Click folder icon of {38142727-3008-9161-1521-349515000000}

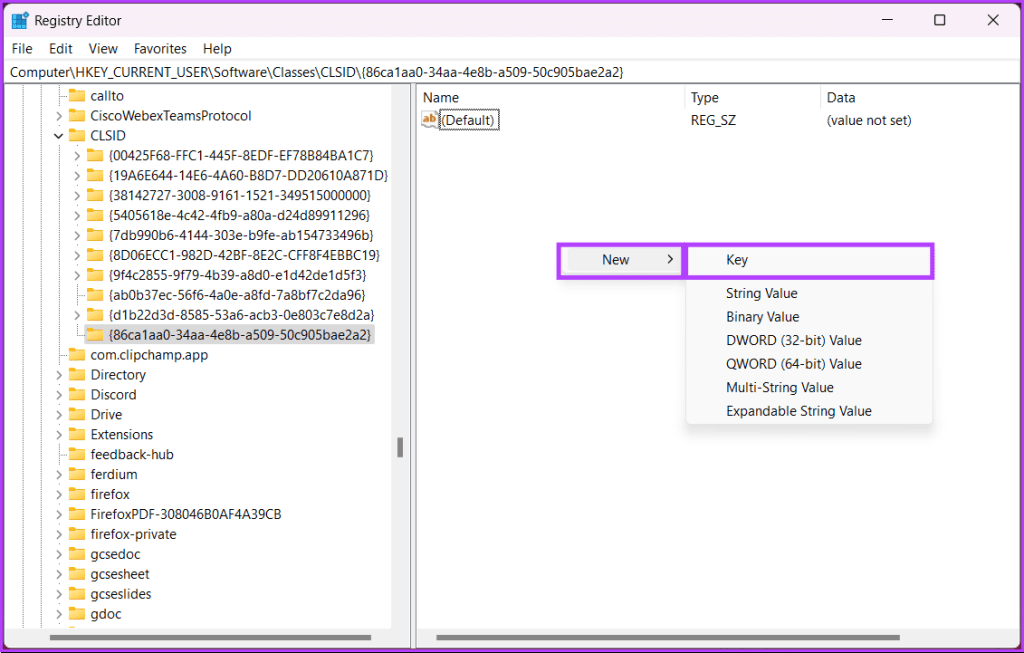pos(95,195)
